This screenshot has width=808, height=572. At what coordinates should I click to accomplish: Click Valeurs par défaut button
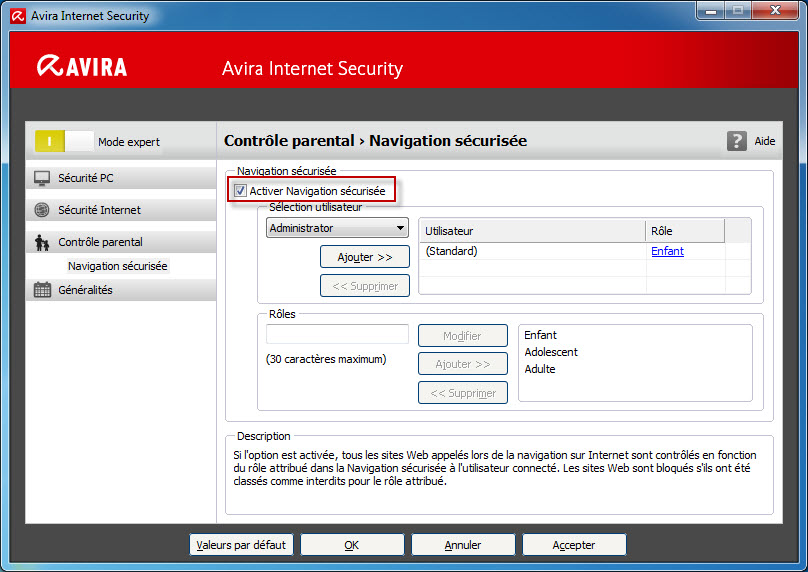coord(241,545)
